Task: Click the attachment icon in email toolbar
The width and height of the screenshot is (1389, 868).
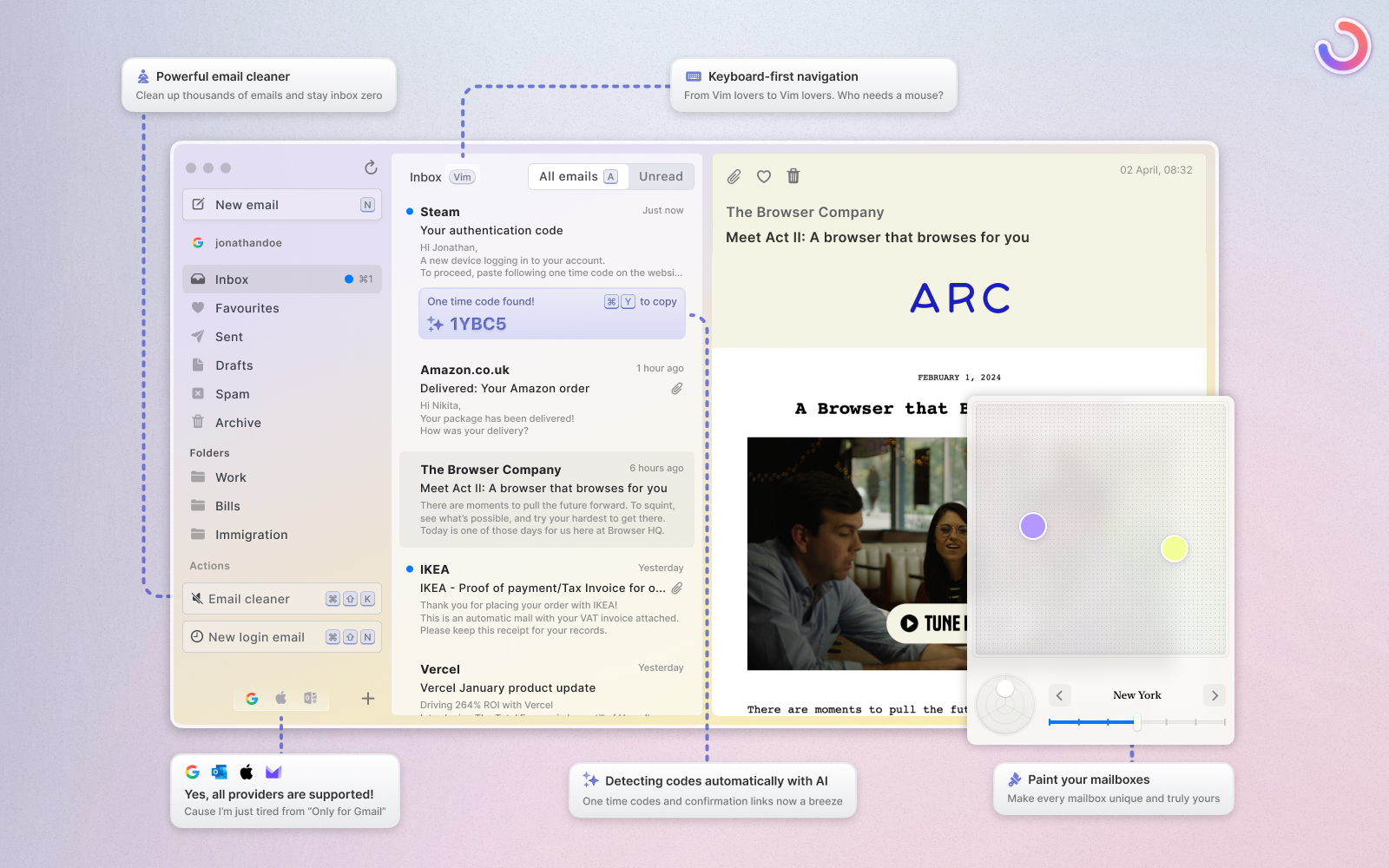Action: click(734, 176)
